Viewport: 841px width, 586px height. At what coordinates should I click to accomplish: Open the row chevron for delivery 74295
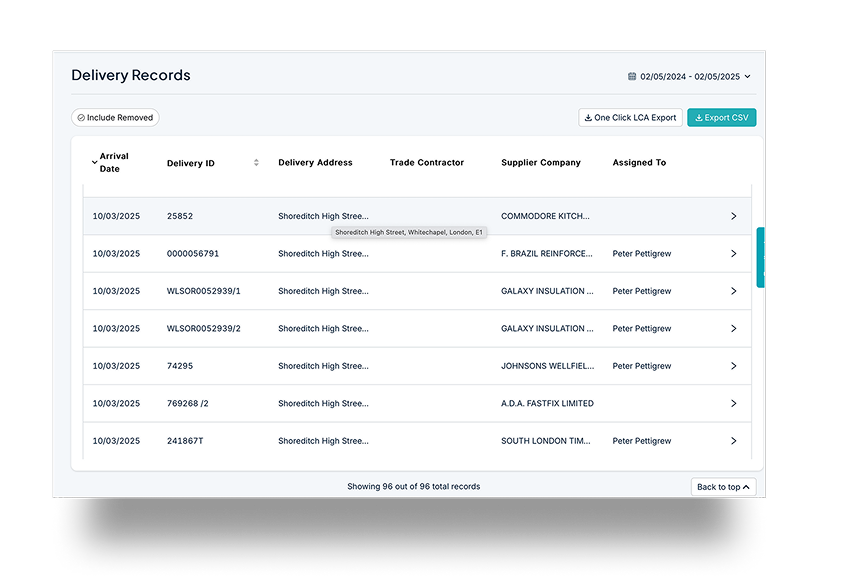(733, 366)
